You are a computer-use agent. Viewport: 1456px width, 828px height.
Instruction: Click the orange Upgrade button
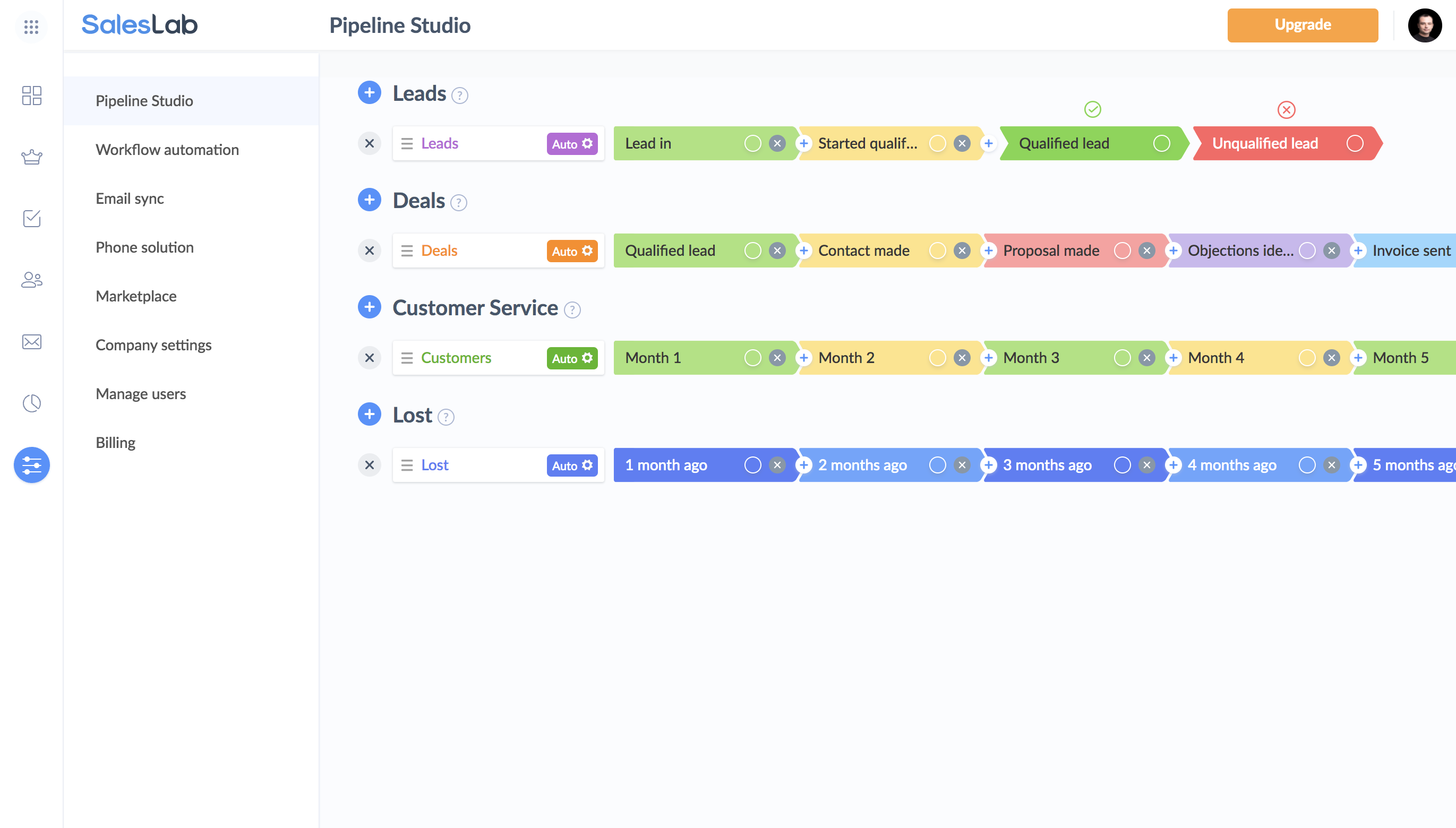click(x=1303, y=25)
